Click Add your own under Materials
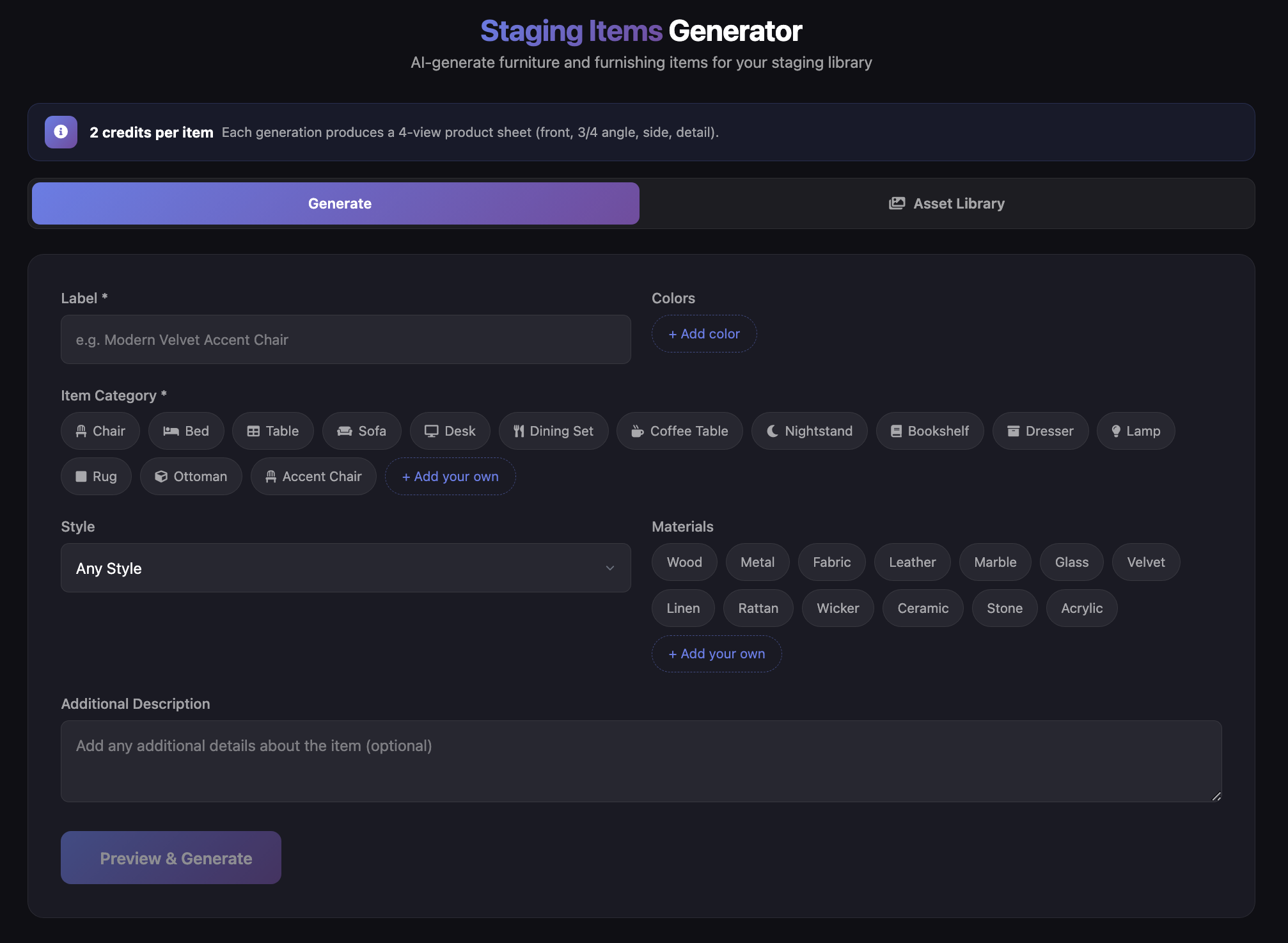1288x943 pixels. tap(716, 653)
